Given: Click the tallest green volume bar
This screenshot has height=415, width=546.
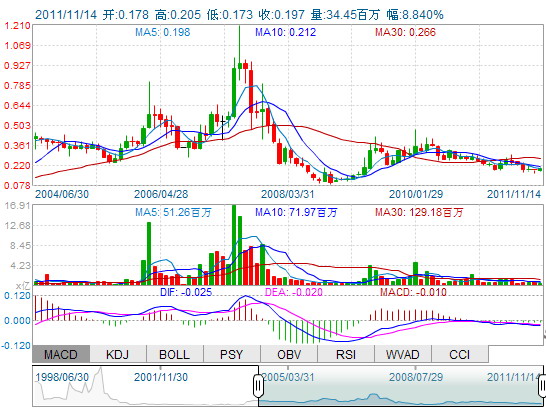Looking at the screenshot, I should point(234,245).
